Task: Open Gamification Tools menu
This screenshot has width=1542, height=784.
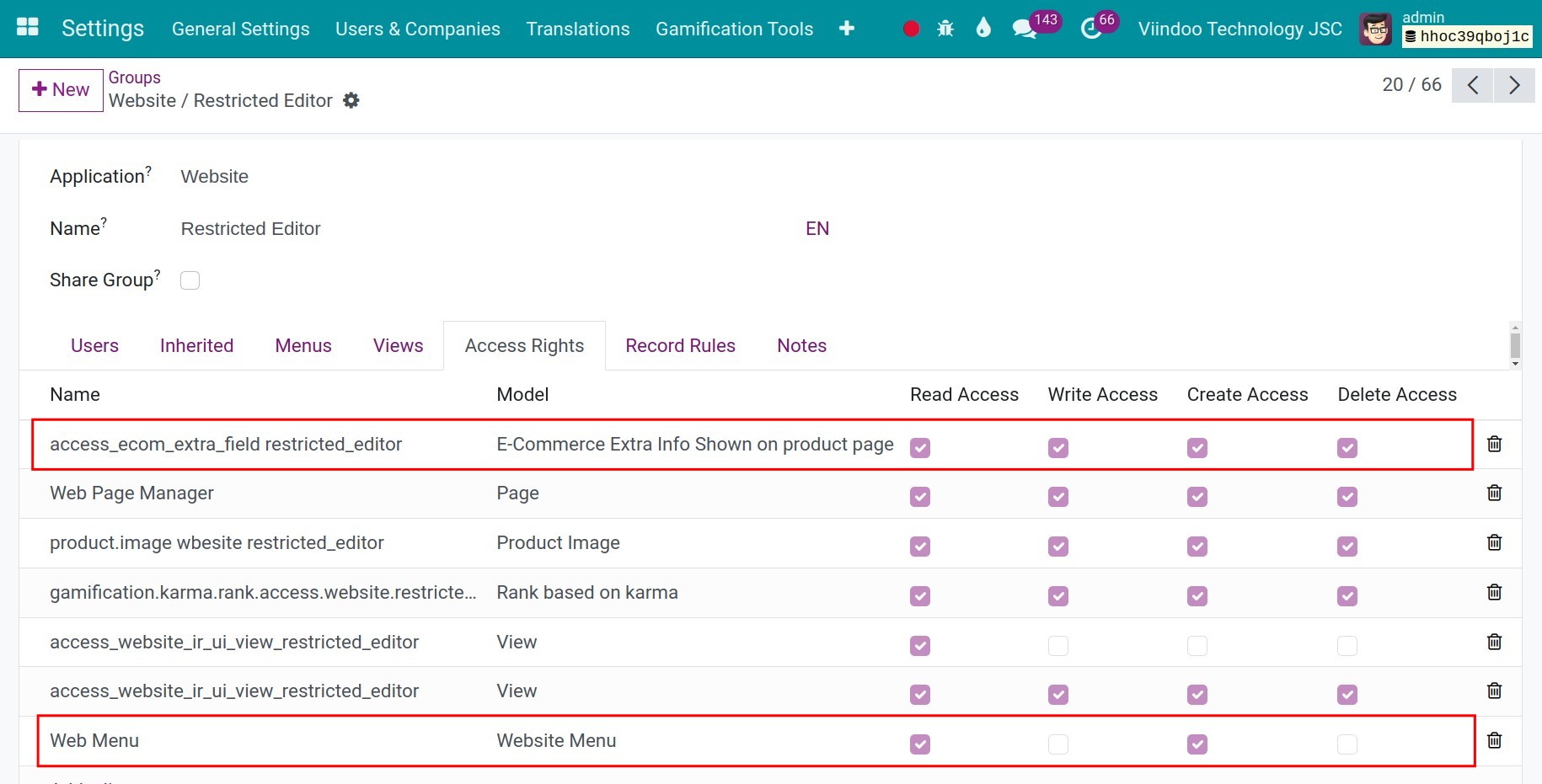Action: [735, 29]
